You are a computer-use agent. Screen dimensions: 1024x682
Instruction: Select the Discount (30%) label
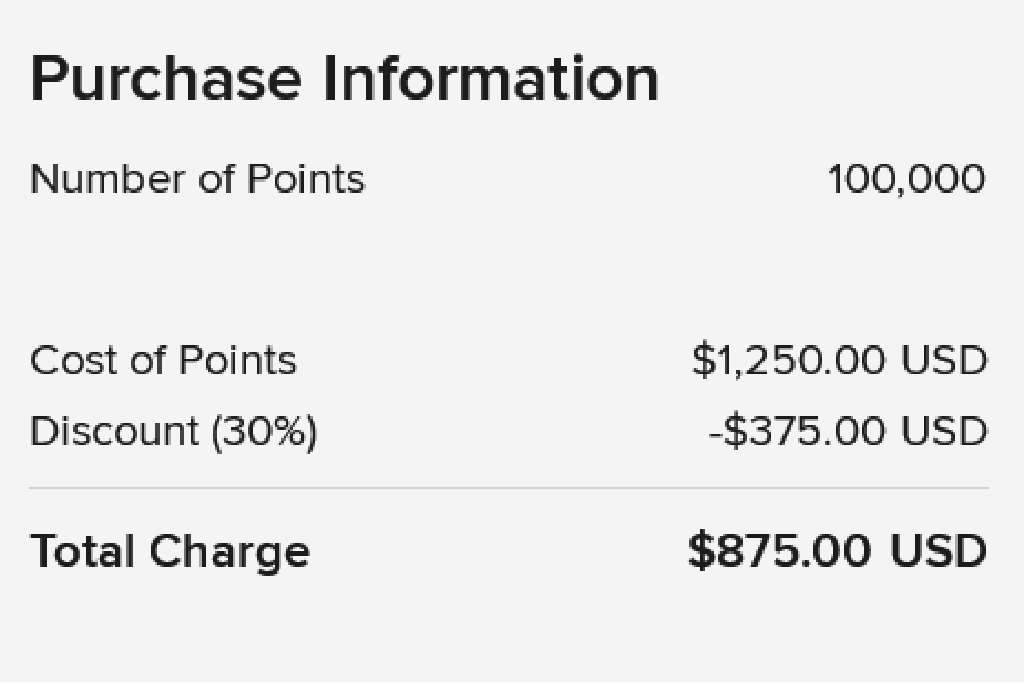(173, 432)
